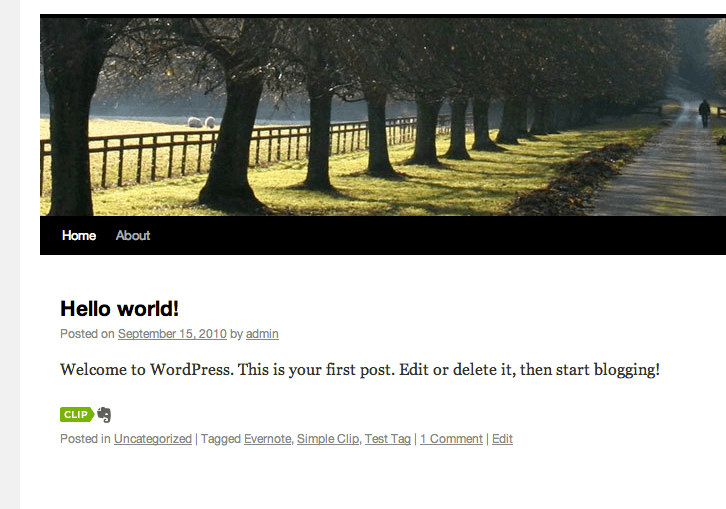Click the Evernote elephant icon

(x=104, y=415)
